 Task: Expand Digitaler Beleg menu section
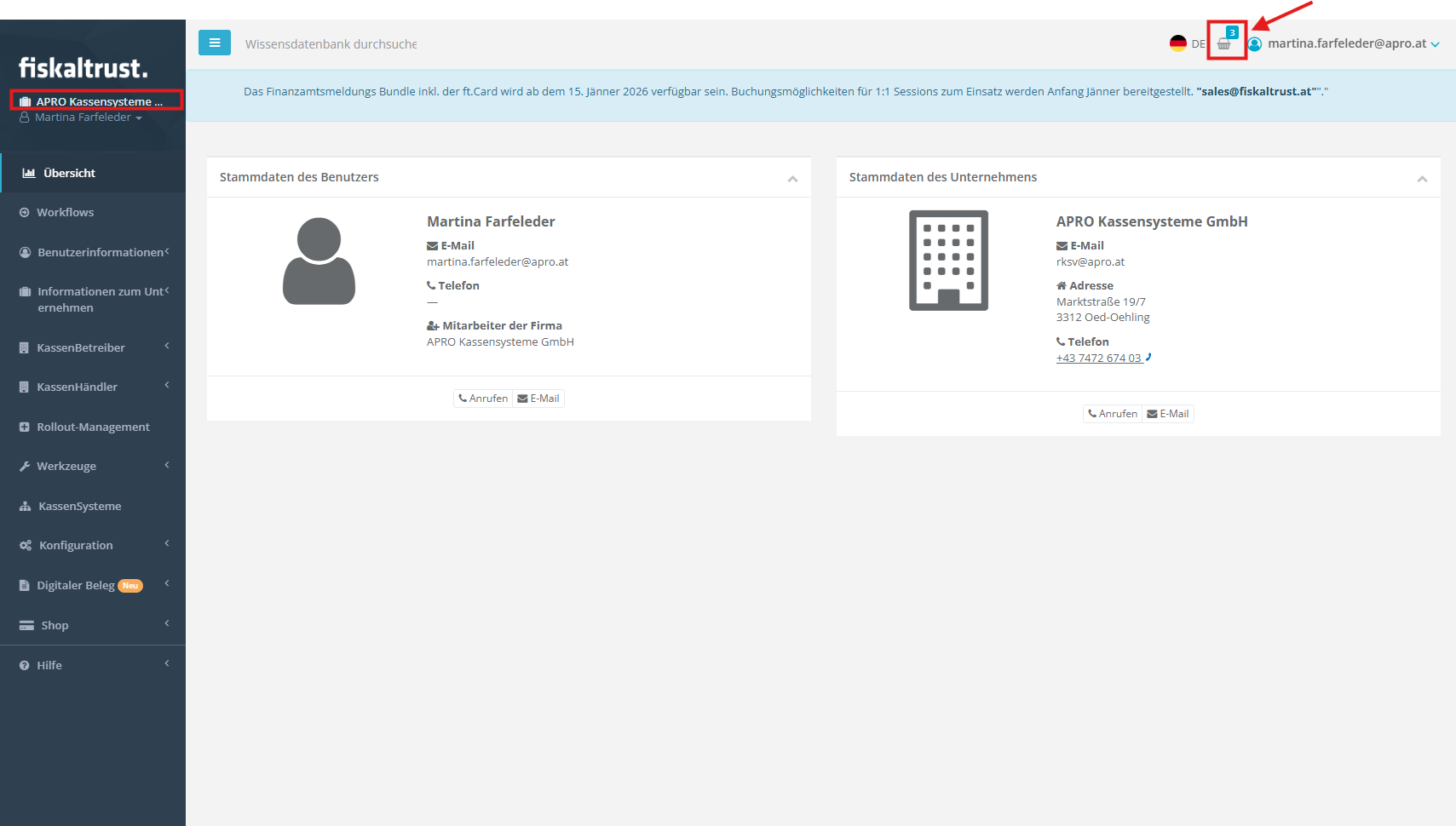point(76,585)
